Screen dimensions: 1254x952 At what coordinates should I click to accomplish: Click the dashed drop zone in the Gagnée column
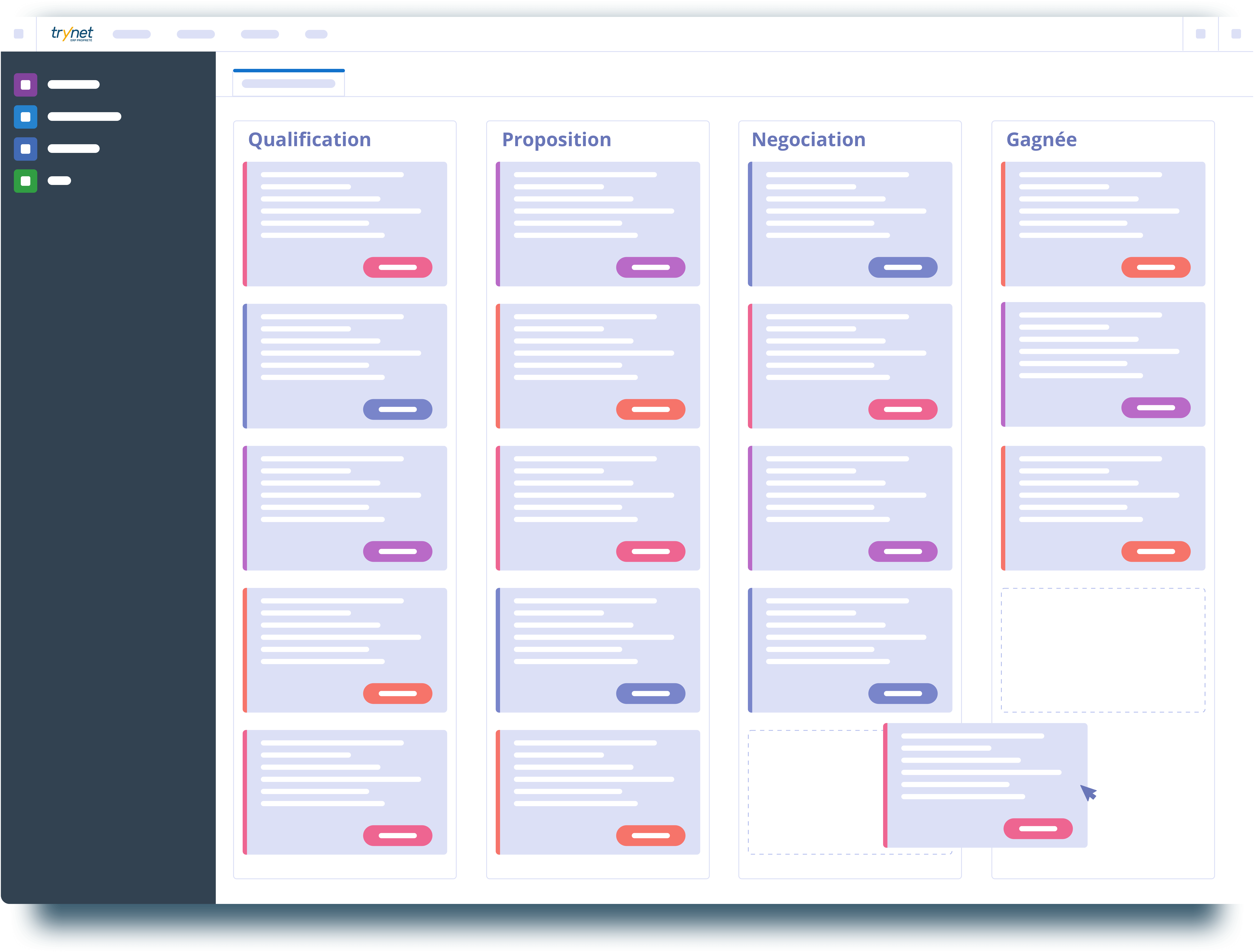(x=1103, y=650)
